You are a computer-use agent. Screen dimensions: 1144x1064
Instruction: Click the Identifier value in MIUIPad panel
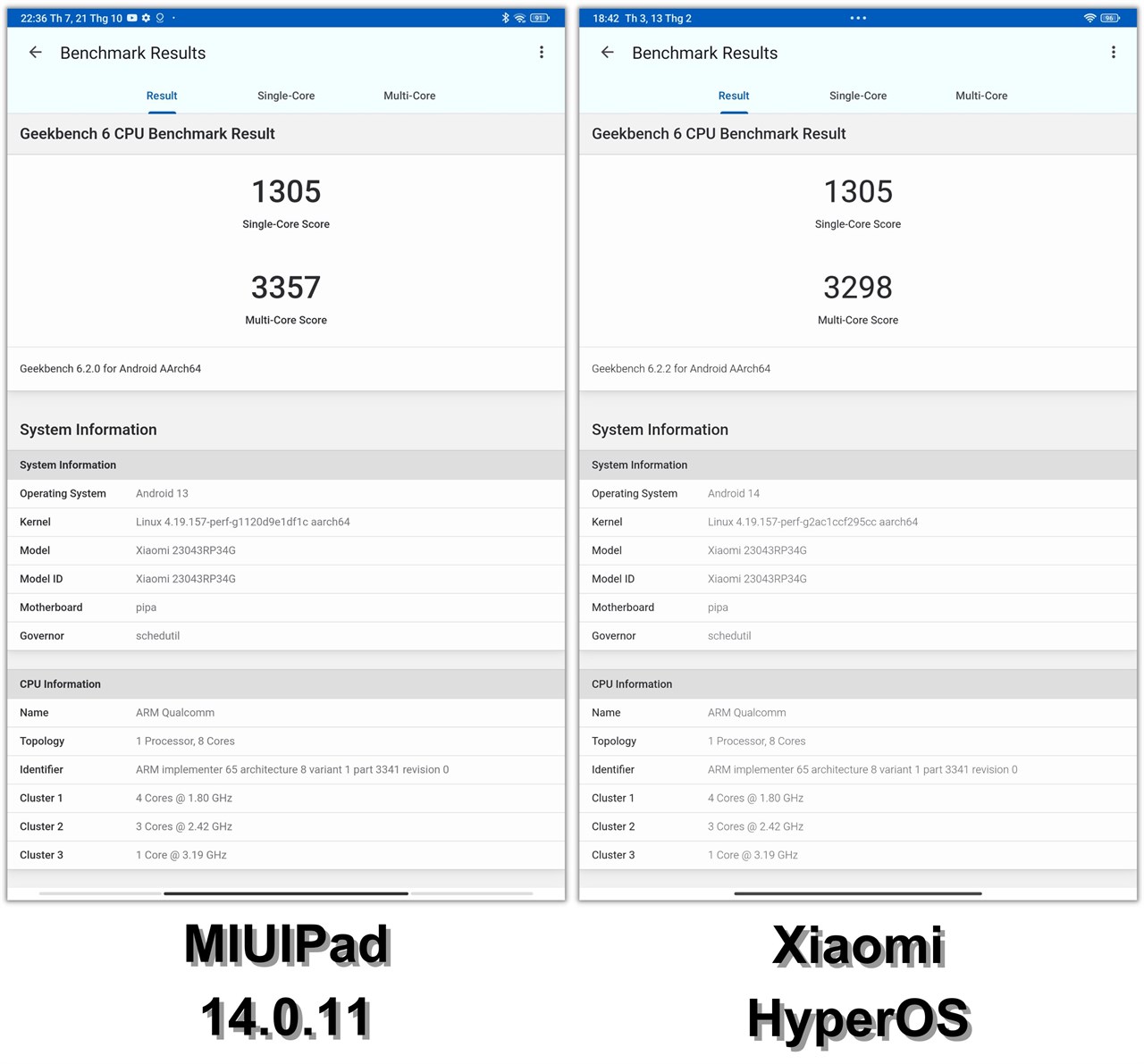click(292, 770)
